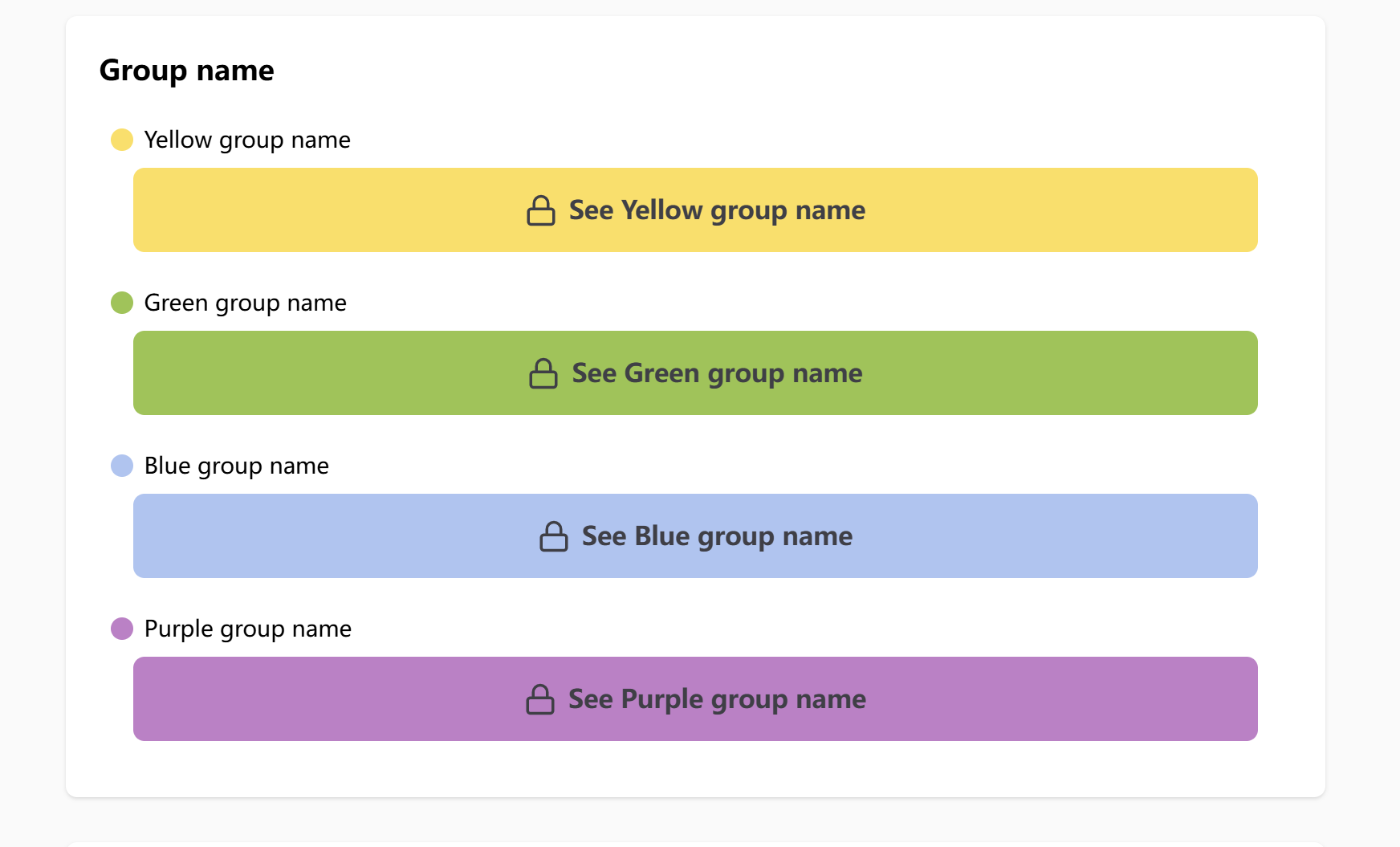Click the lock icon on the Green button
This screenshot has width=1400, height=847.
(x=543, y=374)
